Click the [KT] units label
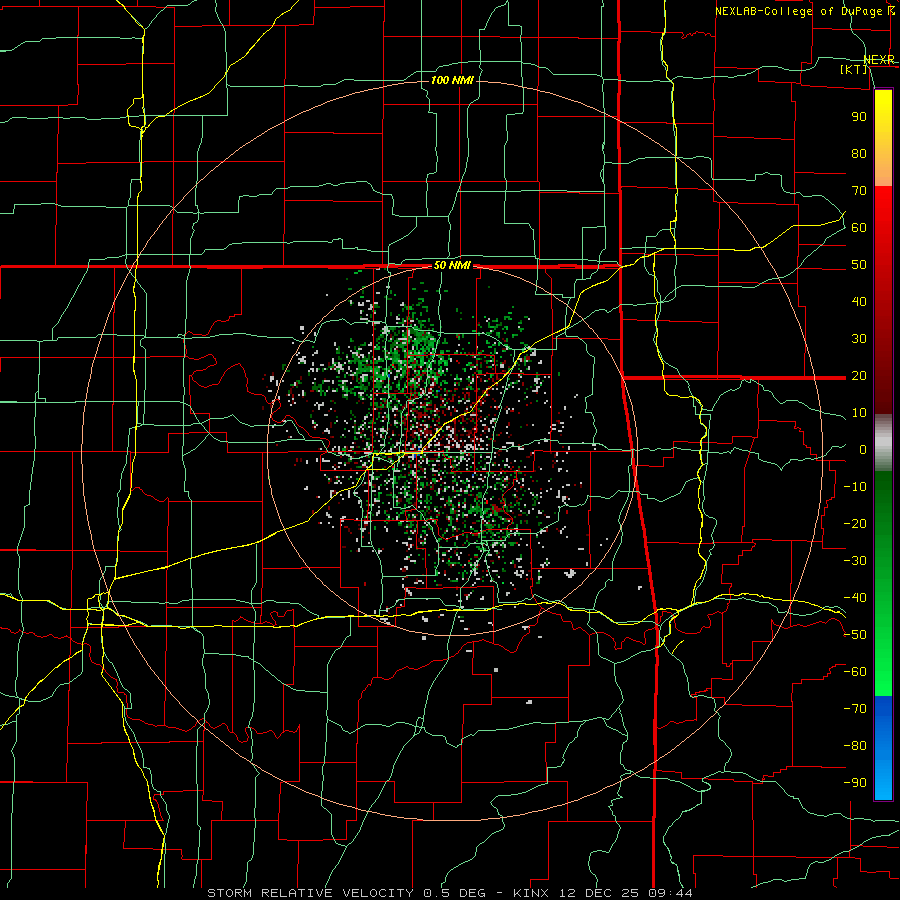The width and height of the screenshot is (900, 900). 854,69
